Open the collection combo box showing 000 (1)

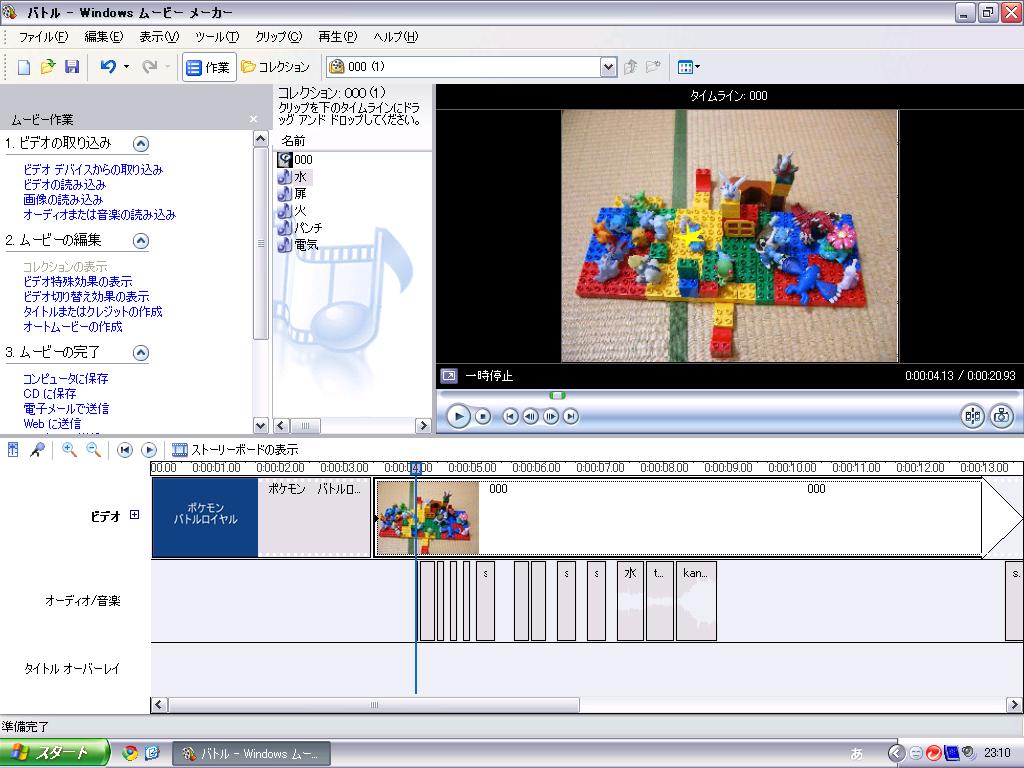472,67
